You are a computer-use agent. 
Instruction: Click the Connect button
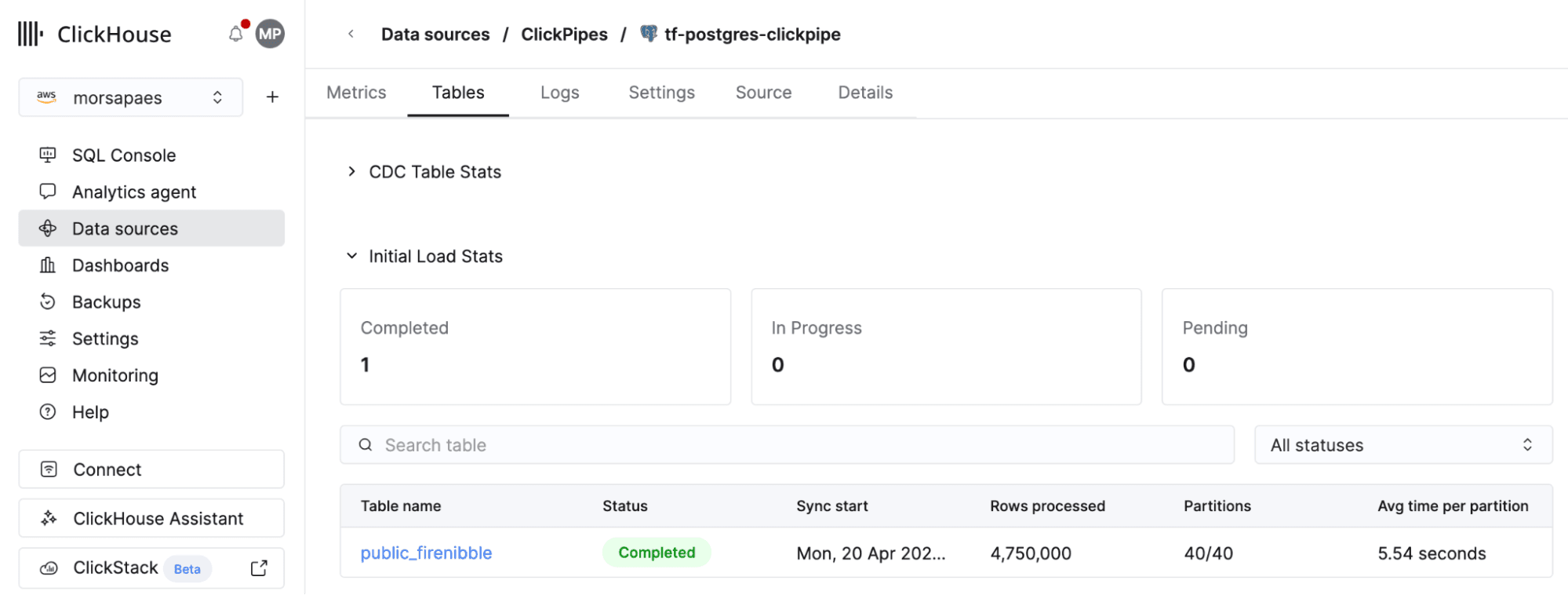(151, 469)
